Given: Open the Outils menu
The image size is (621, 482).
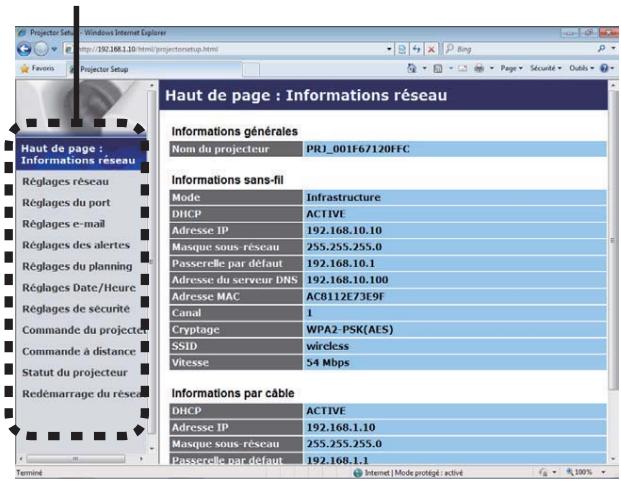Looking at the screenshot, I should tap(581, 69).
